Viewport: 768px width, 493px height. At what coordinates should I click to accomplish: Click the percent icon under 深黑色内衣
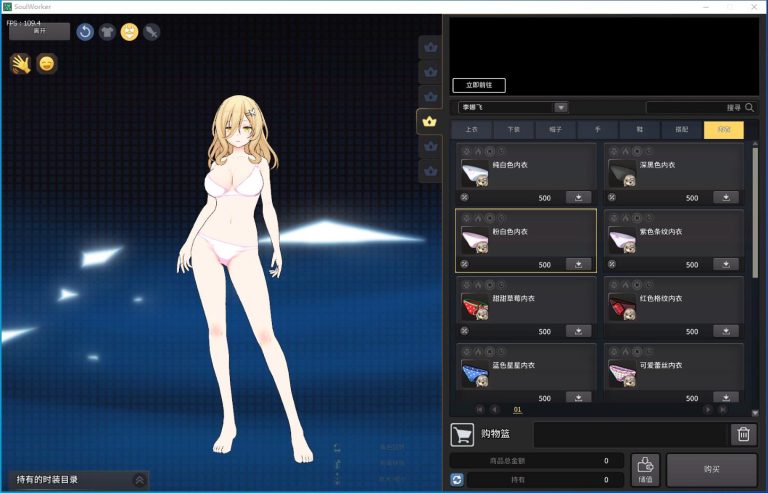(x=612, y=197)
